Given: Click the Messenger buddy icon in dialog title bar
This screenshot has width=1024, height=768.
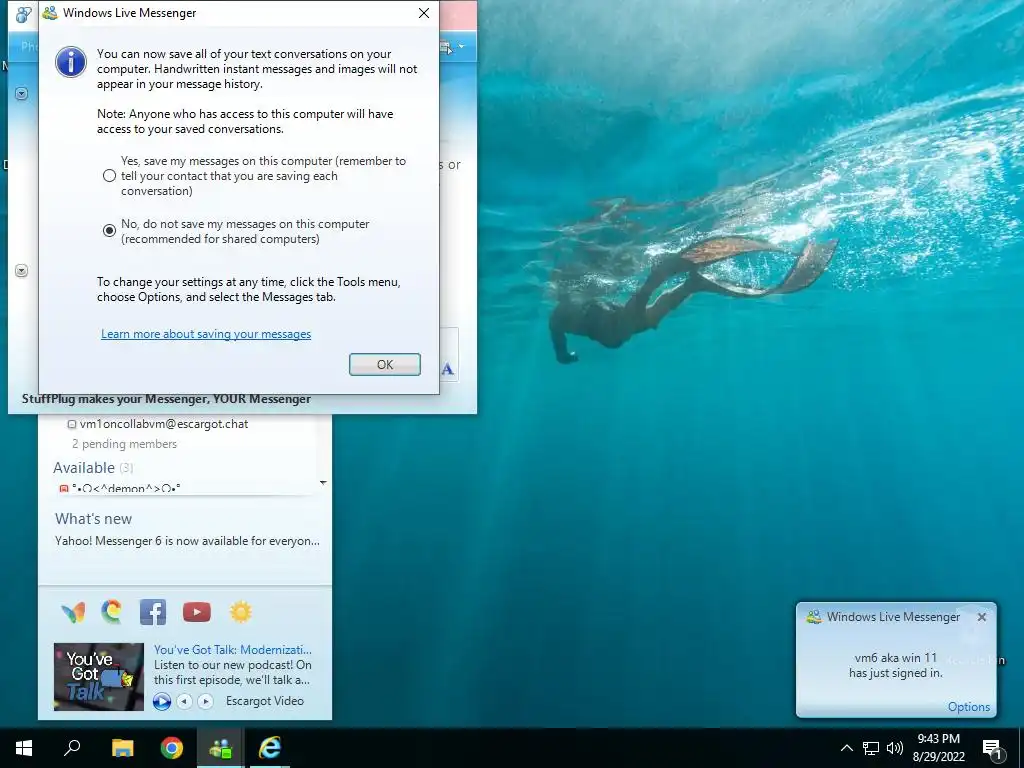Looking at the screenshot, I should (x=50, y=13).
